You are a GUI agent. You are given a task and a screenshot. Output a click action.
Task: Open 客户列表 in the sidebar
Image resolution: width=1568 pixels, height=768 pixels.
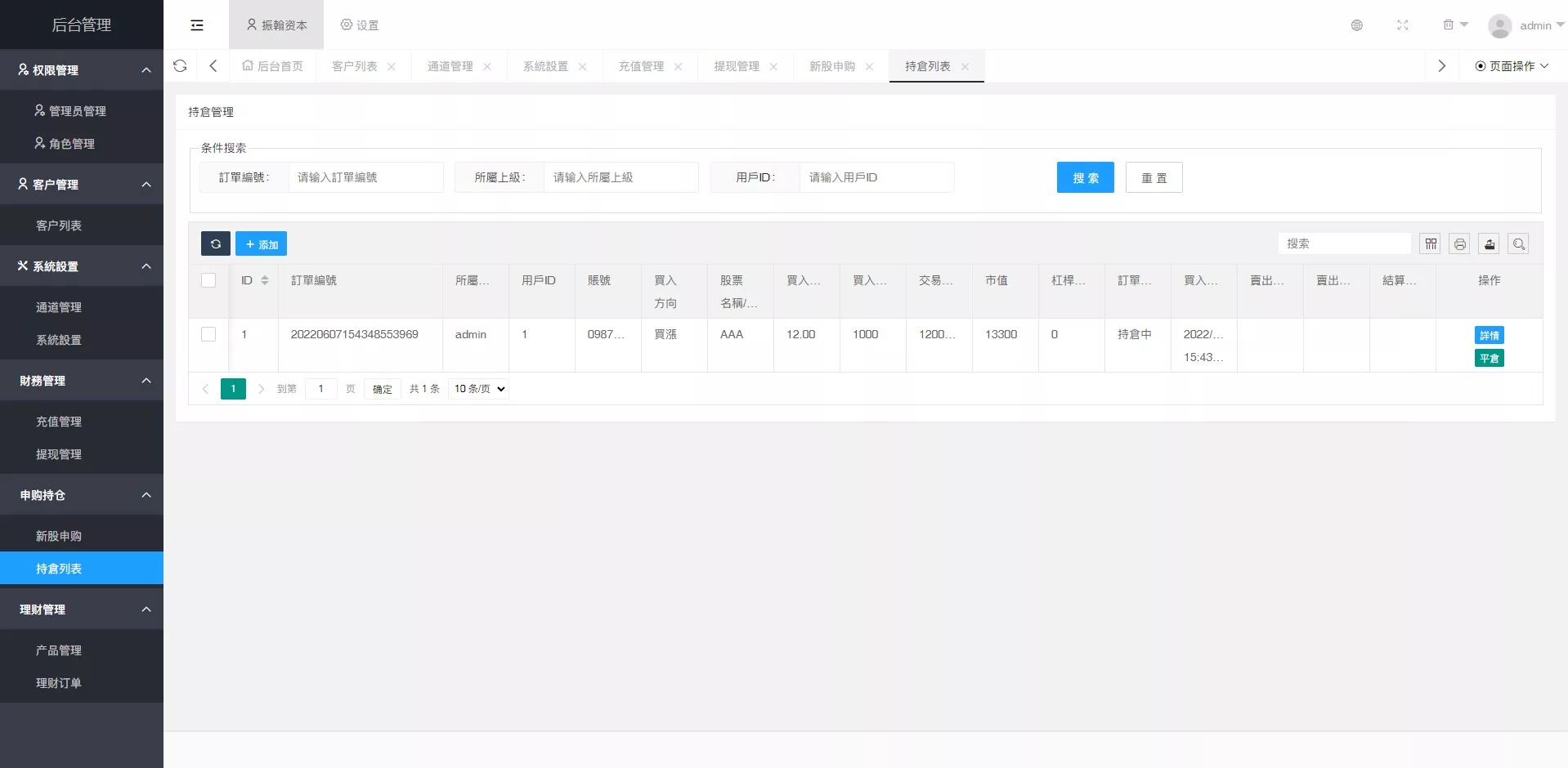pos(82,225)
